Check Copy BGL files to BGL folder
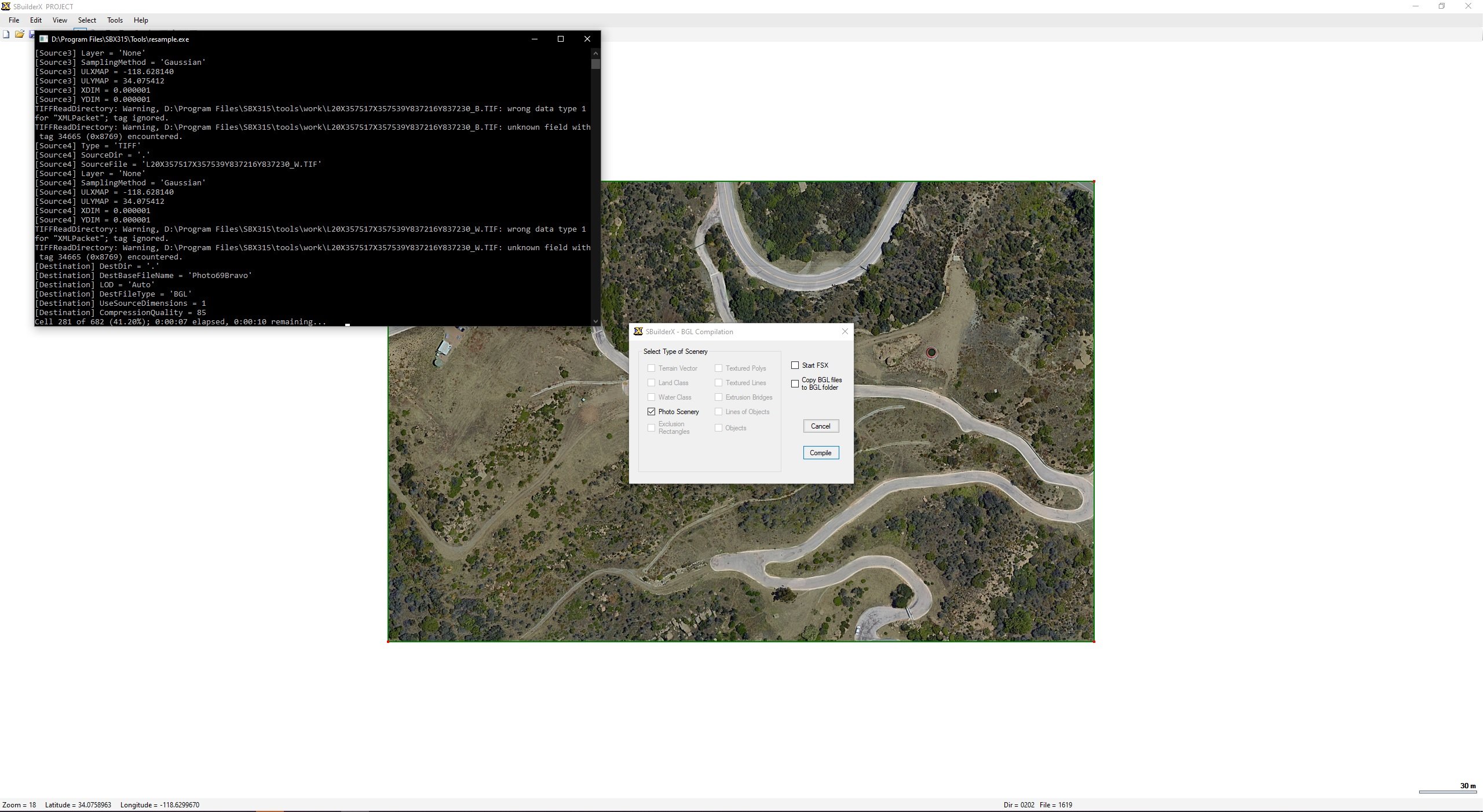Screen dimensions: 1484x812 click(x=795, y=384)
